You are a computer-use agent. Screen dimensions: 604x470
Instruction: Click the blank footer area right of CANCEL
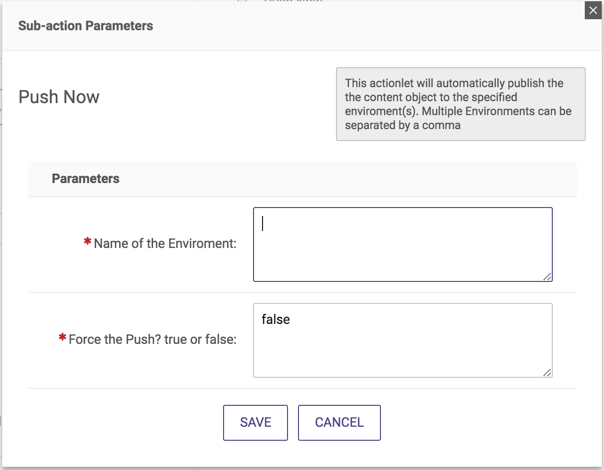[x=480, y=422]
